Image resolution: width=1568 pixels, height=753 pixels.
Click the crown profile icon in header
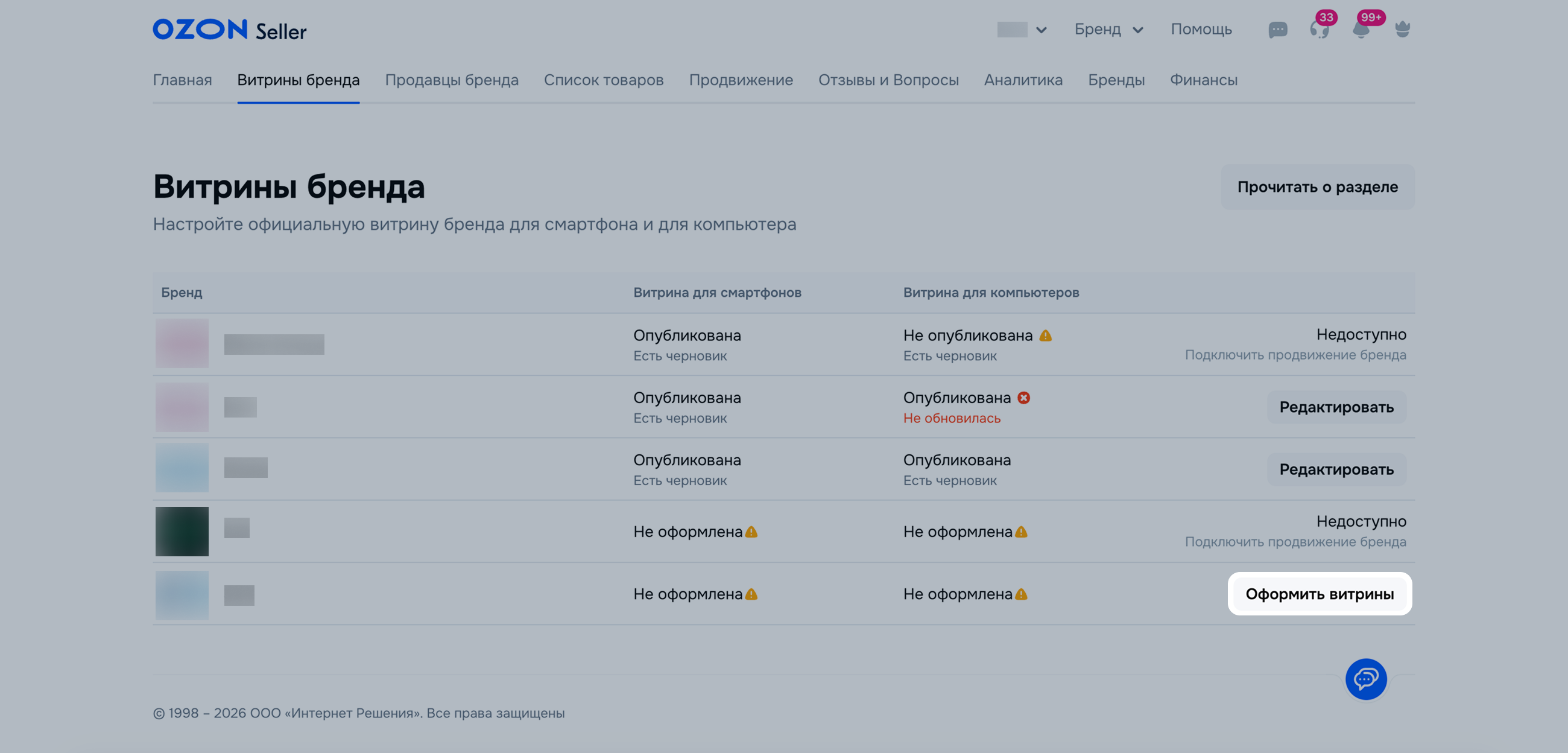[x=1402, y=29]
